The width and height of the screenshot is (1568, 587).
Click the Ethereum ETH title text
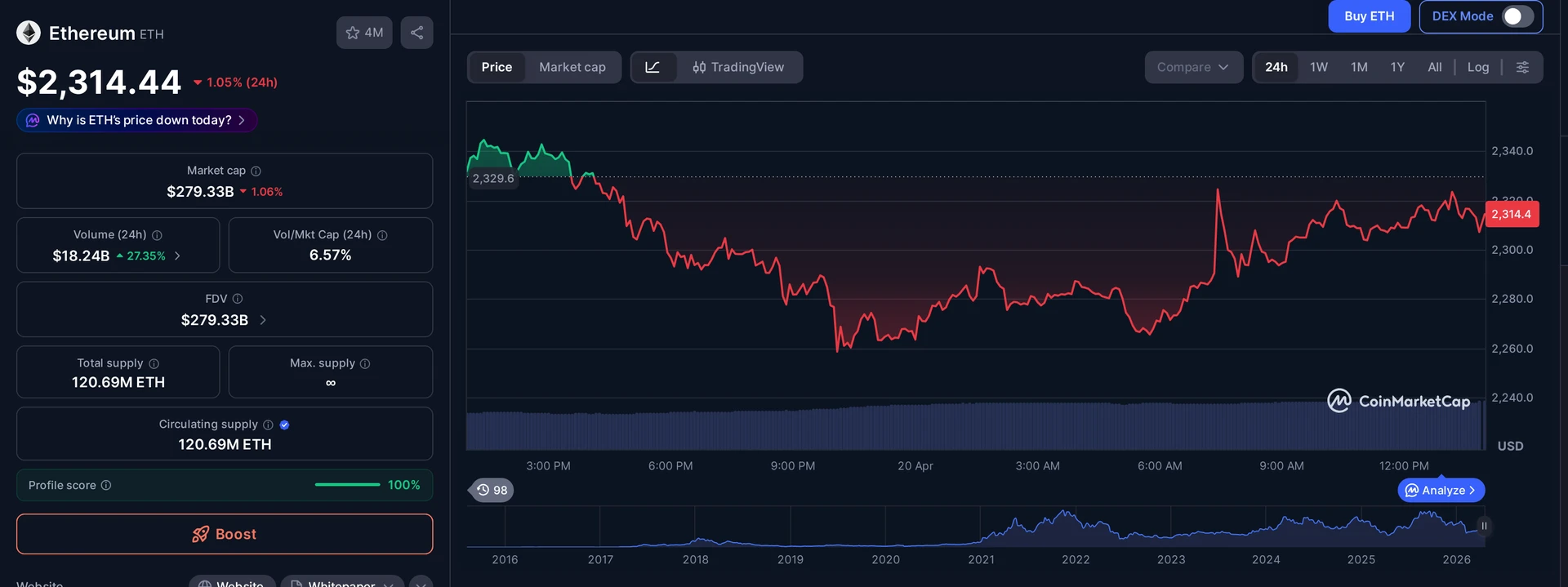click(x=106, y=33)
